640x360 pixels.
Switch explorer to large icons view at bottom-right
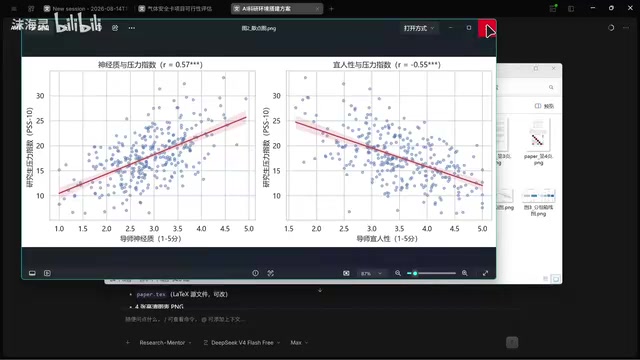pyautogui.click(x=556, y=279)
